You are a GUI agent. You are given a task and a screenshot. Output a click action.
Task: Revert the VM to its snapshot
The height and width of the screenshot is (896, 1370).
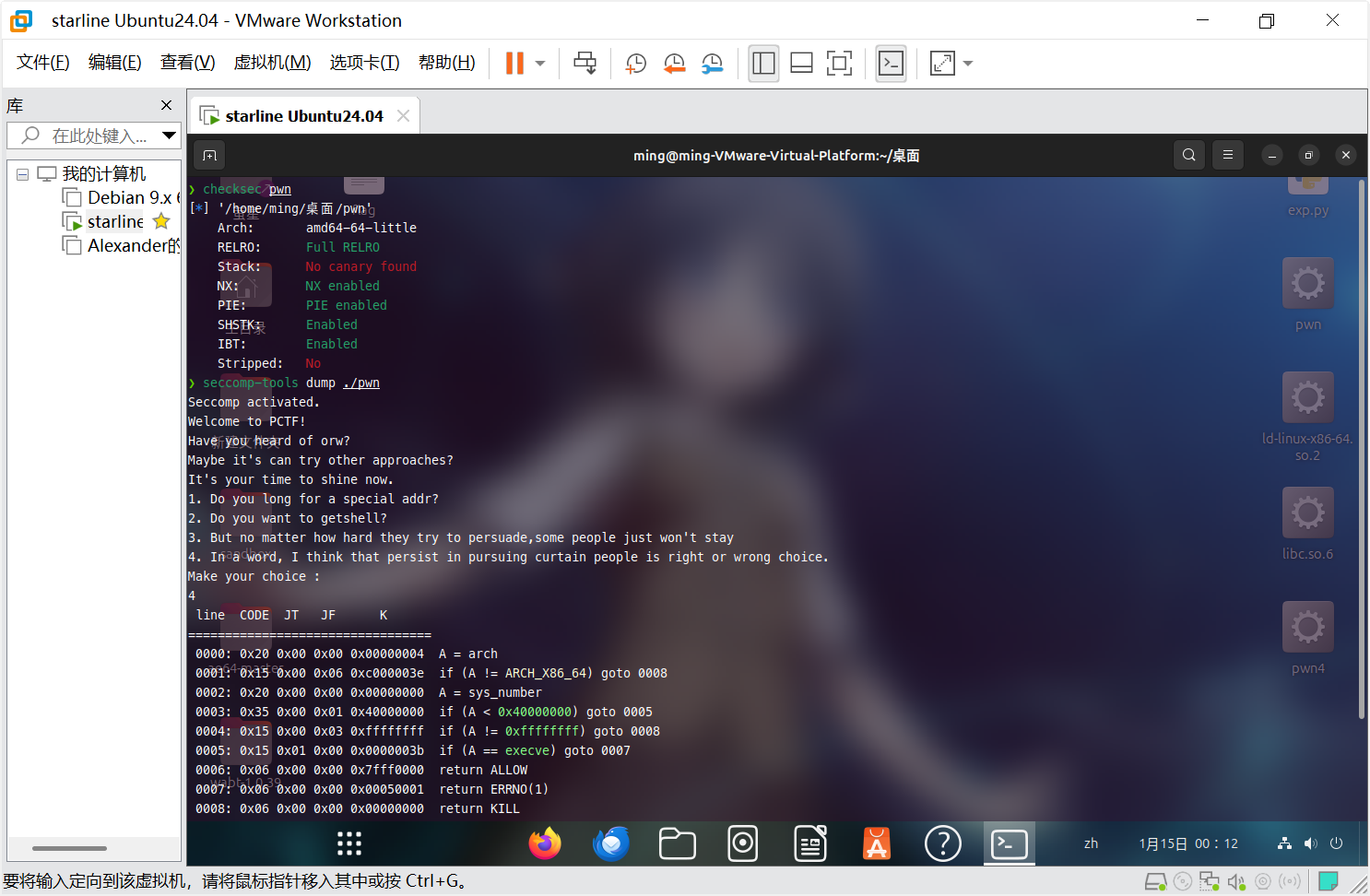(674, 63)
